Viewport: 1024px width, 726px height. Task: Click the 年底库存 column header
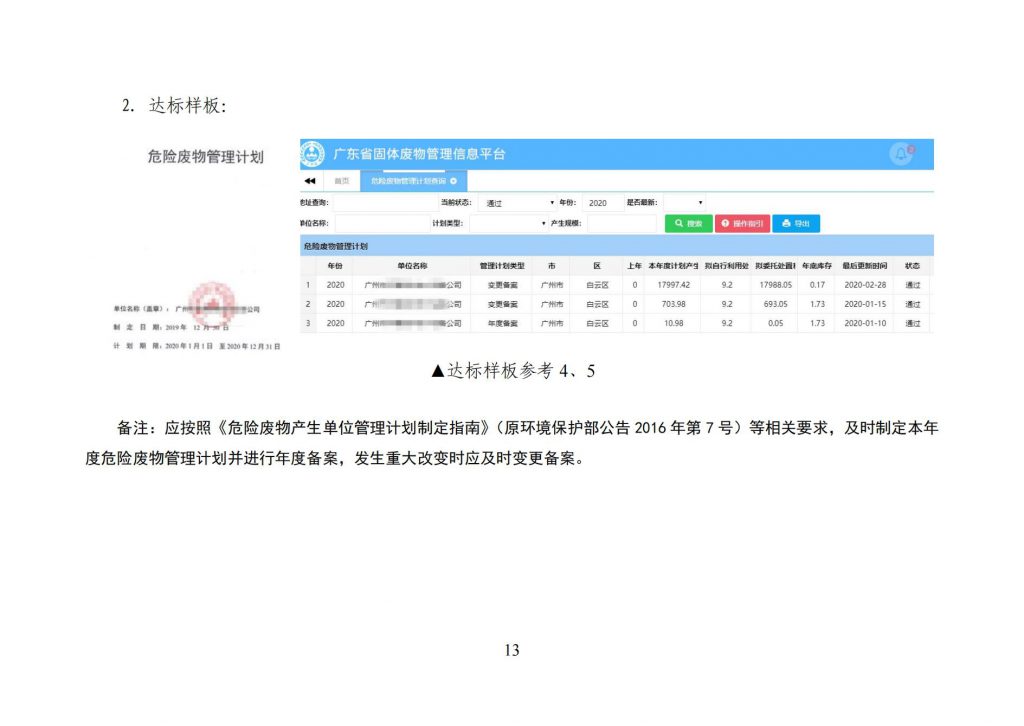(x=817, y=266)
